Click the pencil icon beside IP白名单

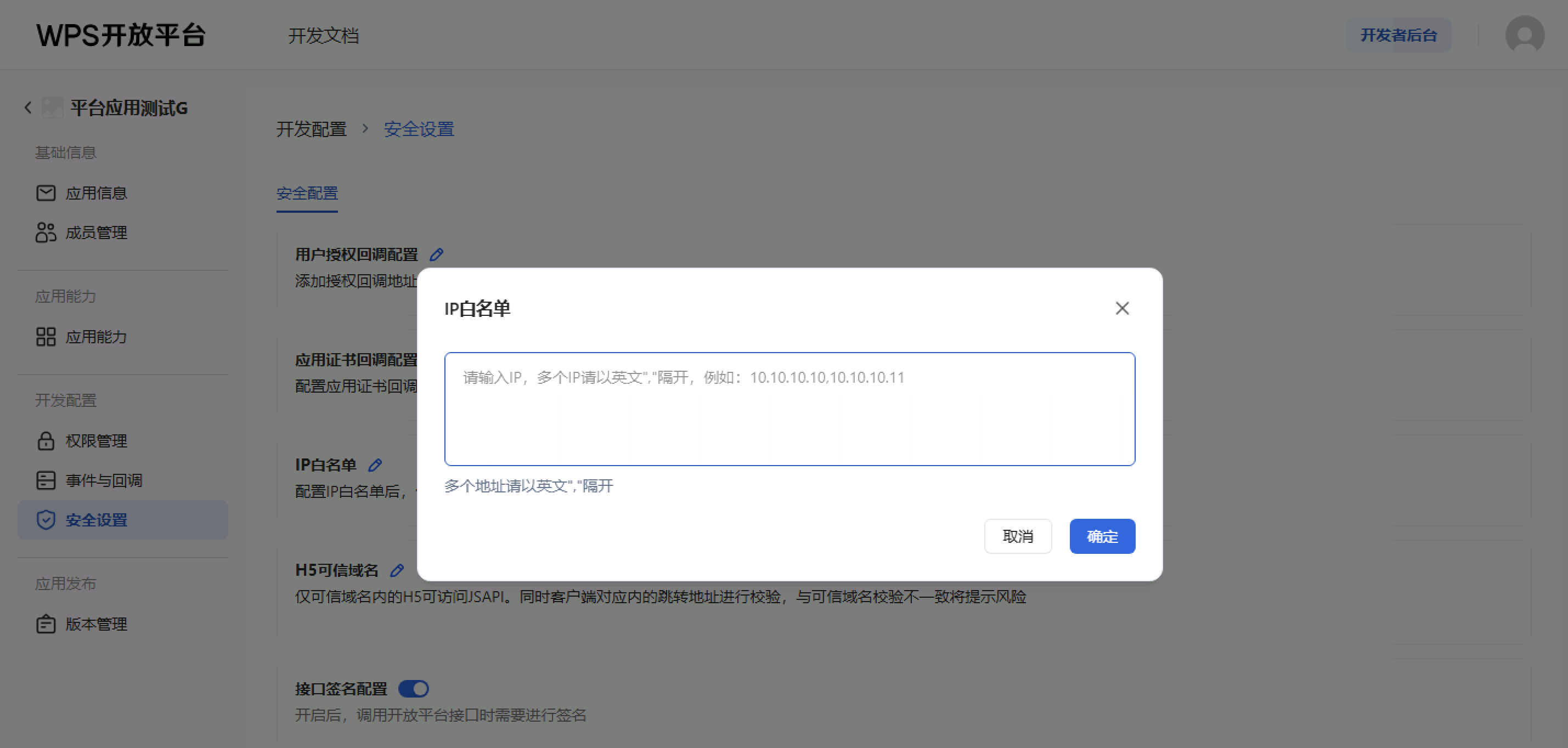376,464
